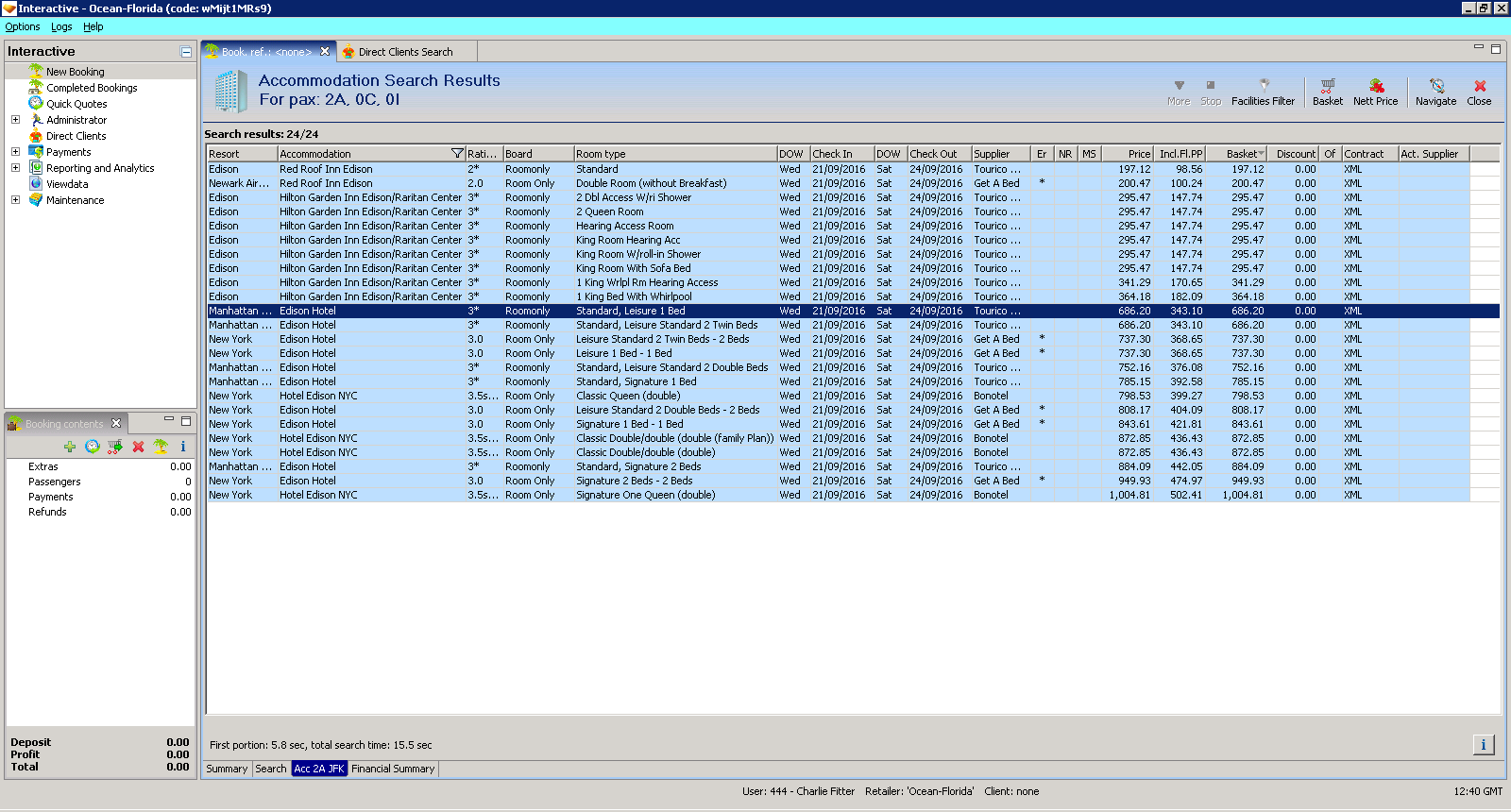Click the clock refresh icon in Booking contents
Viewport: 1511px width, 812px height.
[x=93, y=447]
